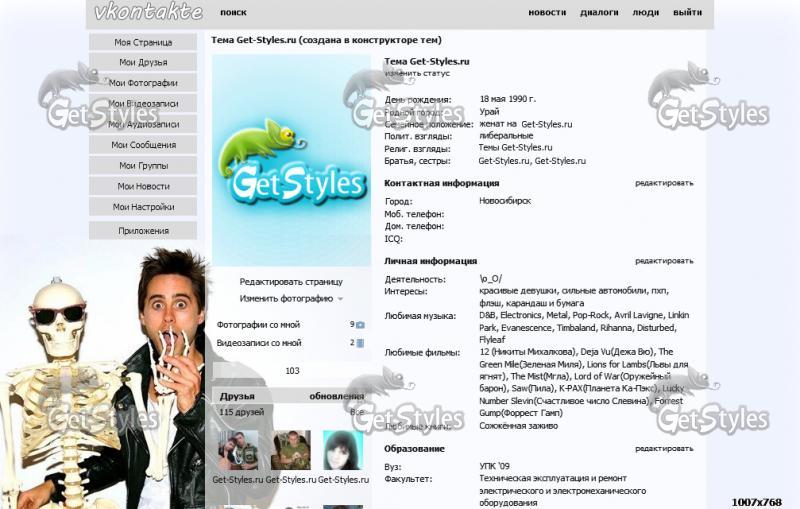The width and height of the screenshot is (800, 509).
Task: Click camera icon next to photo count
Action: [x=360, y=325]
